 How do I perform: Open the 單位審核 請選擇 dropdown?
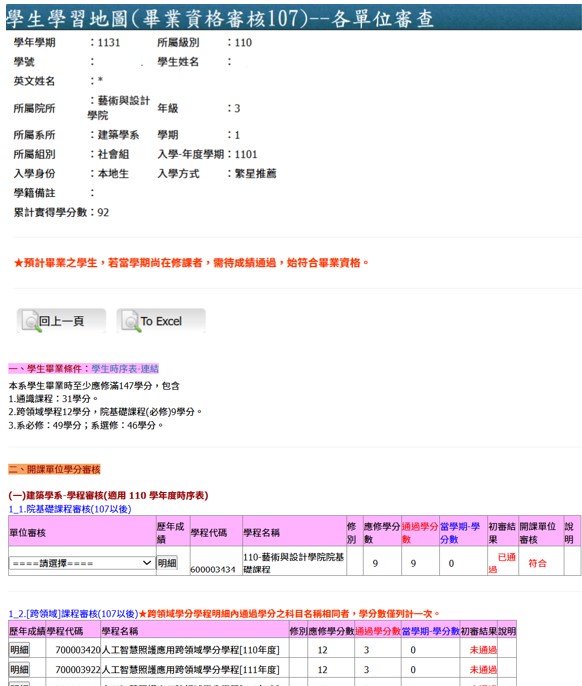click(x=82, y=563)
